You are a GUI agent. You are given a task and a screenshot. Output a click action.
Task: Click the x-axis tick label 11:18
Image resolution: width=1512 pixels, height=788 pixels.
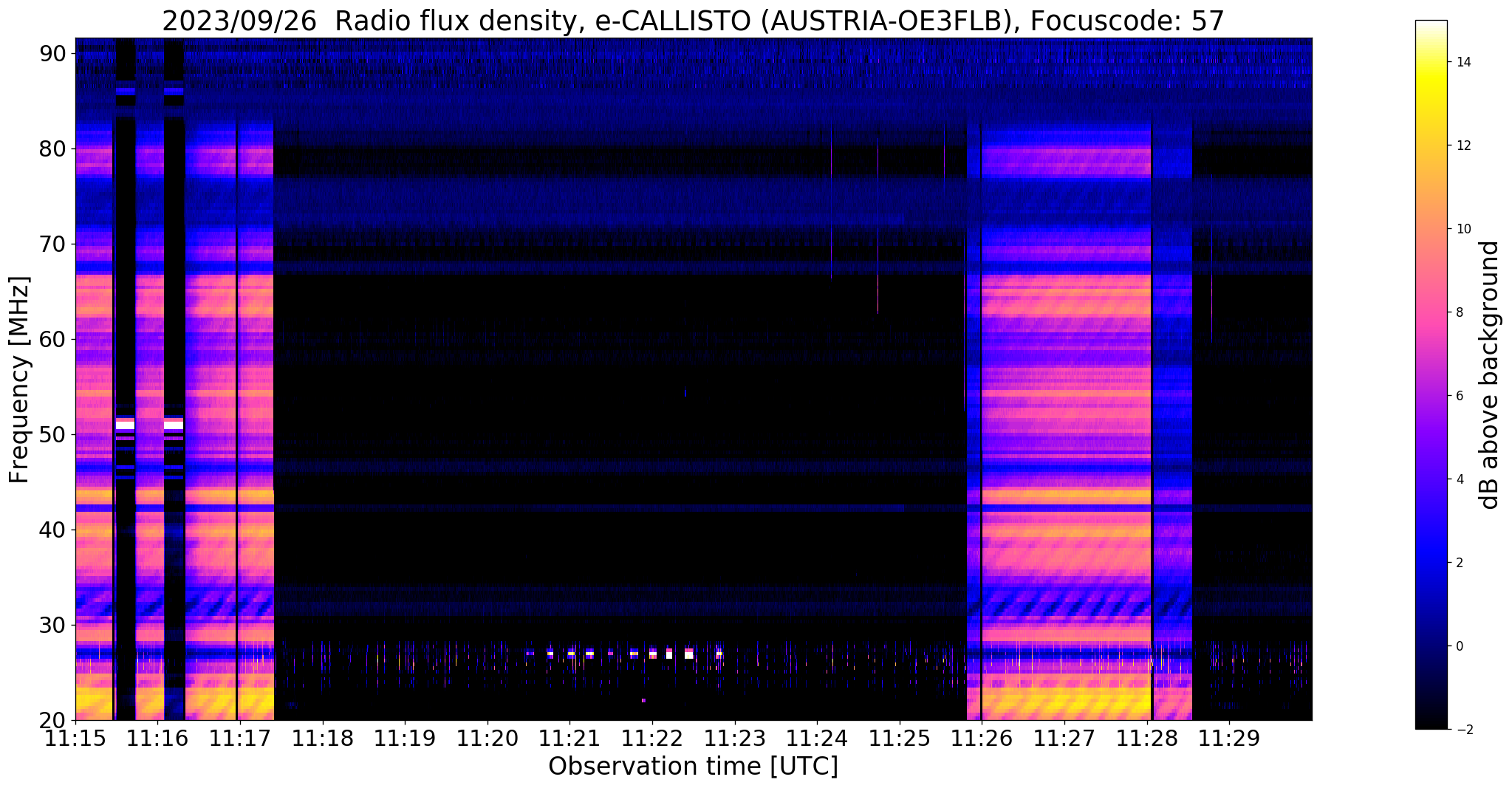(x=322, y=737)
